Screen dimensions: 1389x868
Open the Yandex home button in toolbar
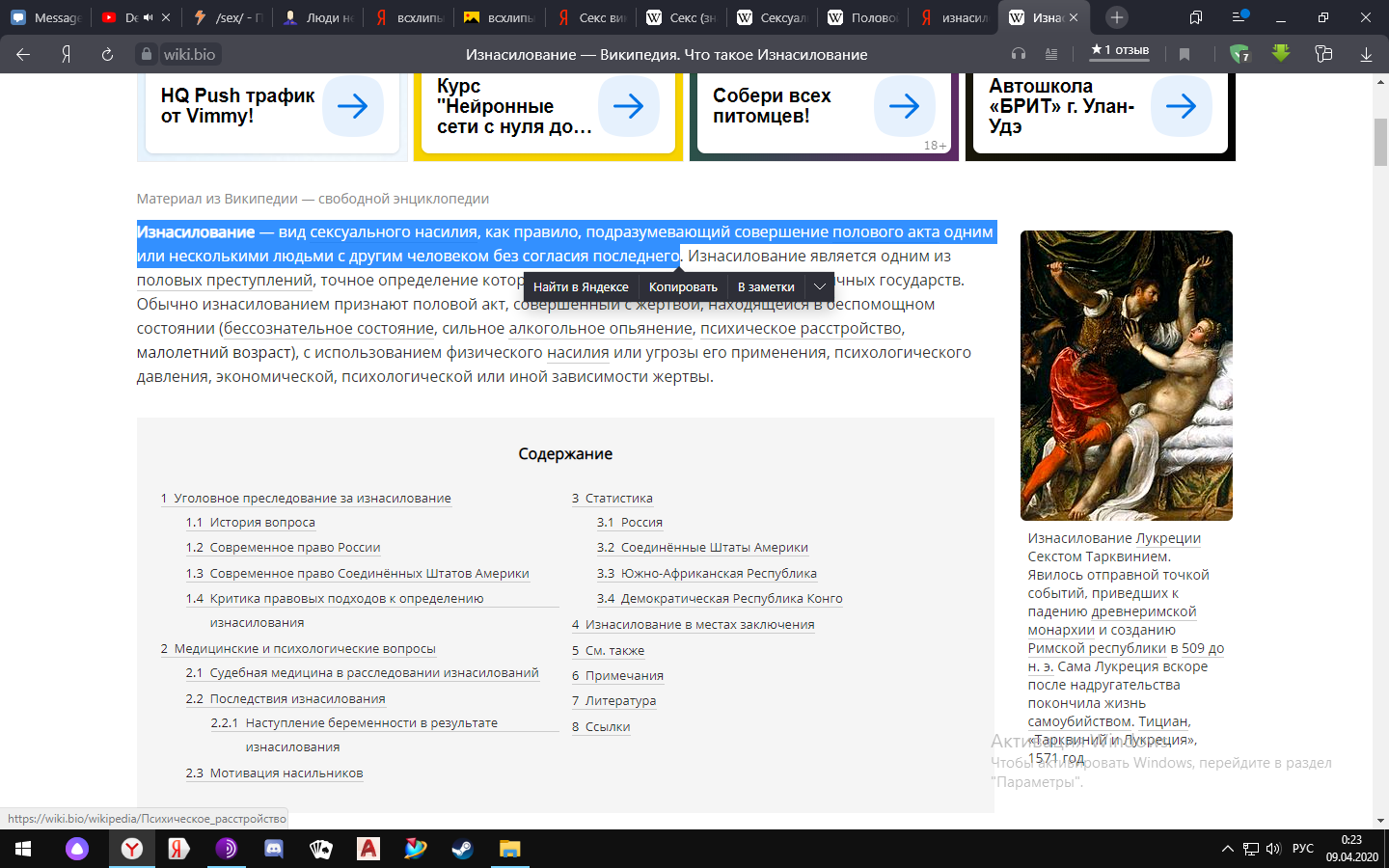click(66, 55)
